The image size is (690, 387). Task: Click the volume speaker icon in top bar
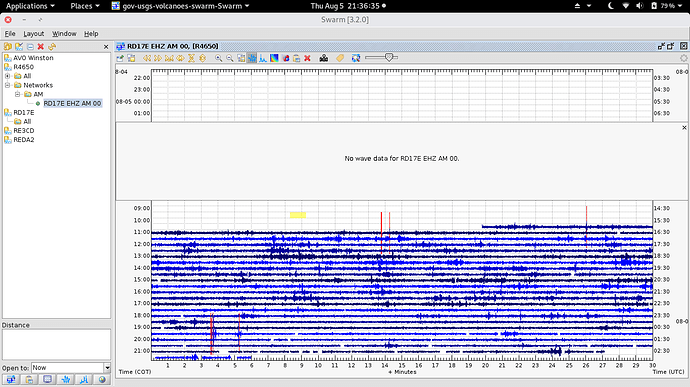click(x=639, y=6)
